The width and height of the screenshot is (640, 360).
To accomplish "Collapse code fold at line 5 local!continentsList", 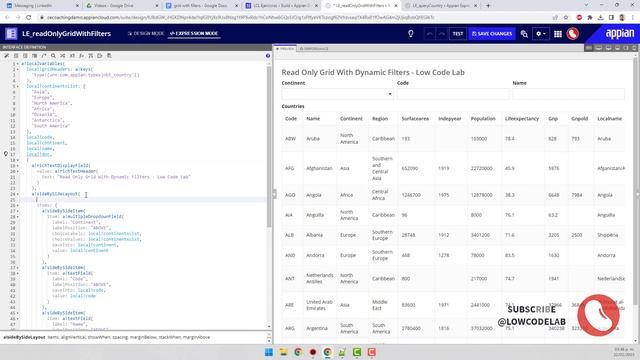I will [x=18, y=86].
